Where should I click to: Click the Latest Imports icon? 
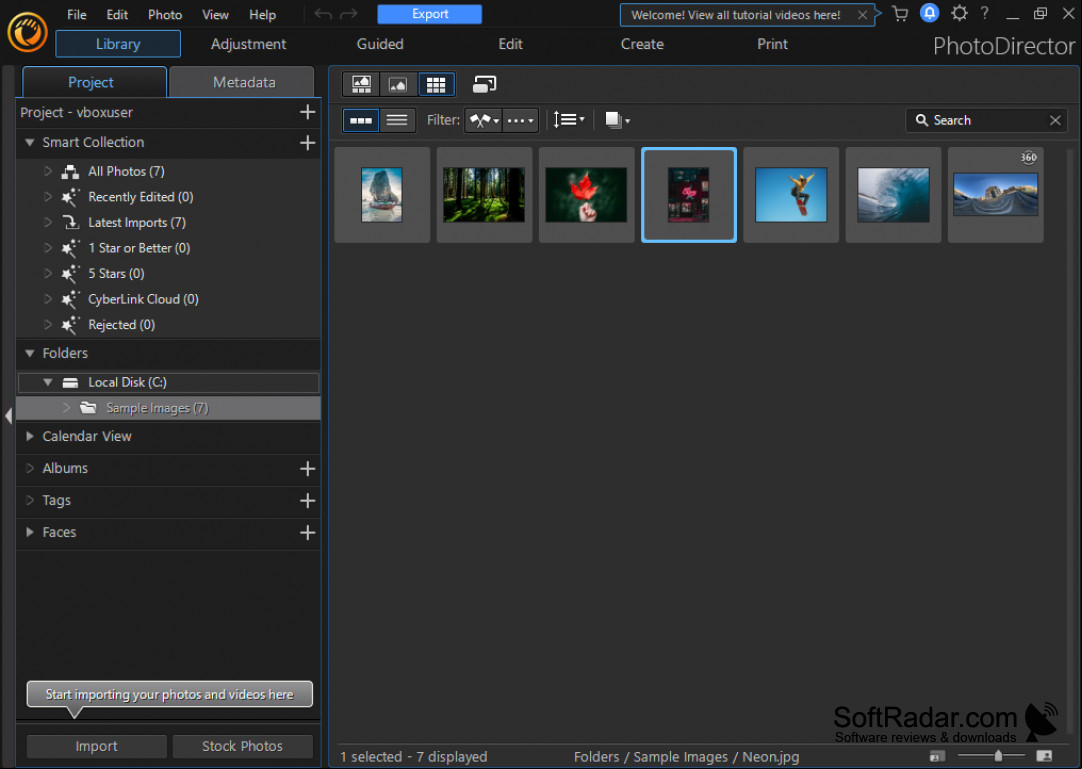(x=70, y=222)
